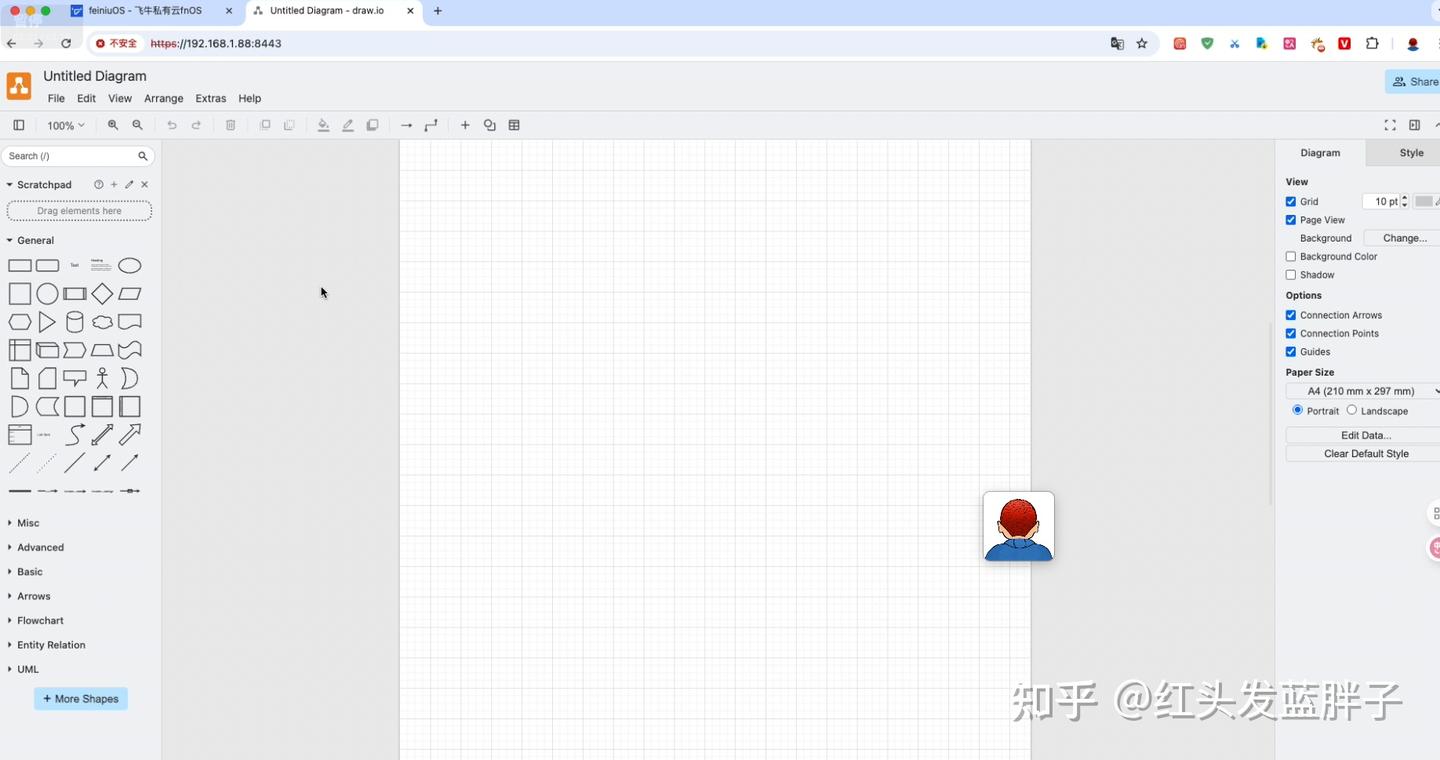Enter fullscreen using the toolbar icon
The height and width of the screenshot is (760, 1440).
coord(1390,125)
